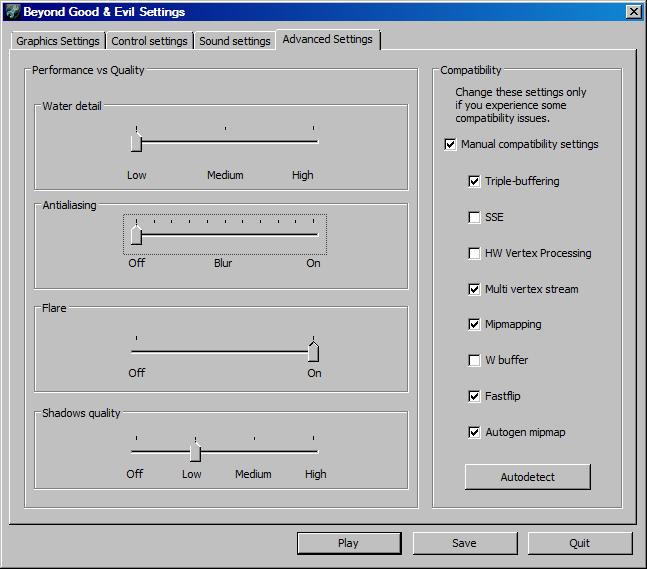Quit the settings dialog

coord(580,543)
